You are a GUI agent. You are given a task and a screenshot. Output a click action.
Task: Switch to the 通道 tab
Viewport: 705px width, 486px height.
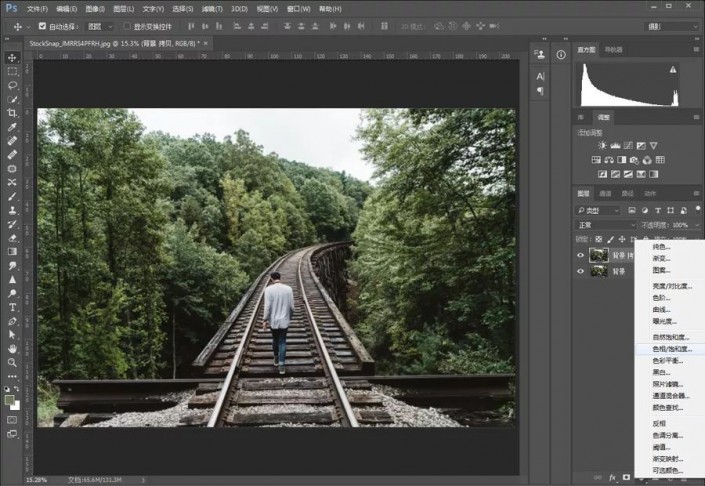pyautogui.click(x=605, y=193)
